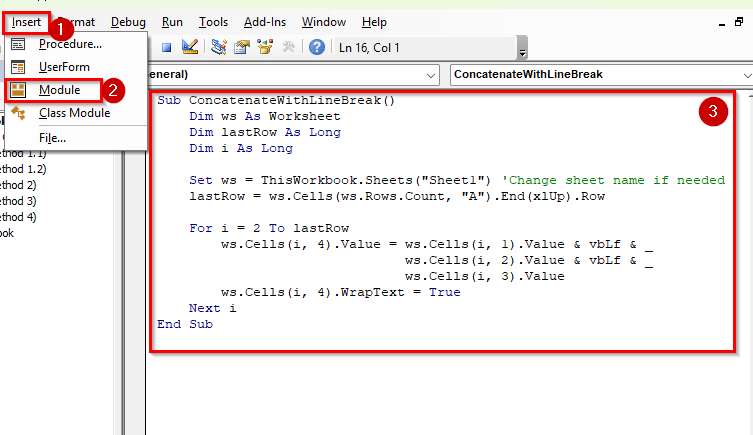Expand the ConcatenateWithLineBreak procedure dropdown
753x435 pixels.
747,75
